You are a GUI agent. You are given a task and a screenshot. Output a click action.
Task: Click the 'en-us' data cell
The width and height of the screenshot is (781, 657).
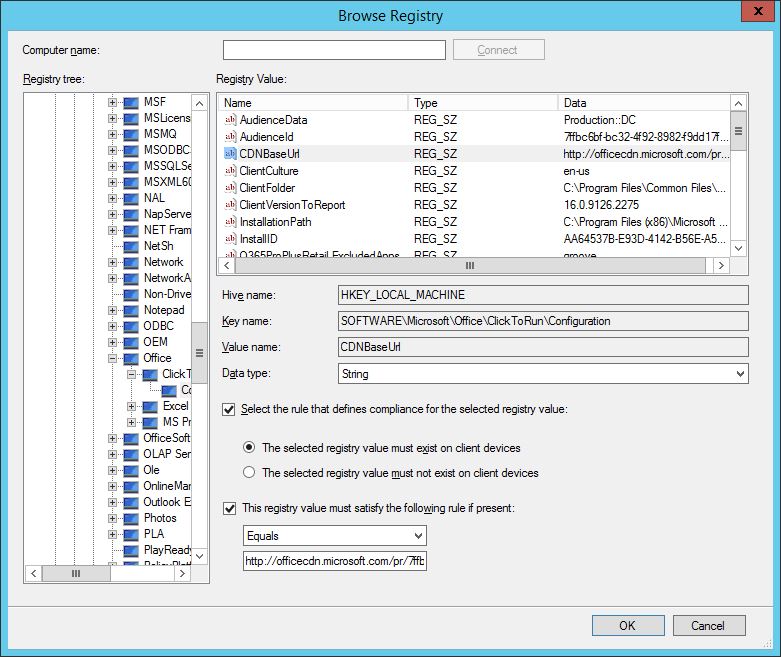tap(576, 171)
